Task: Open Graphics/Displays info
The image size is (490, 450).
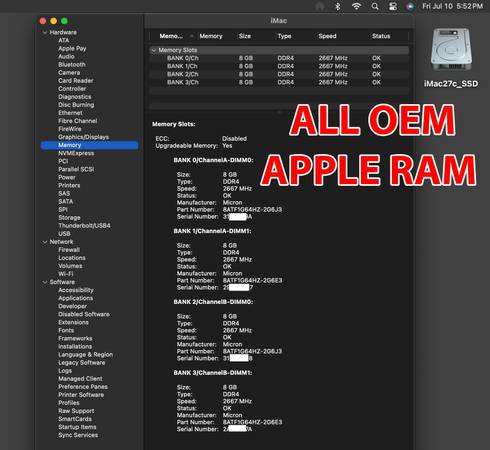Action: pos(83,137)
